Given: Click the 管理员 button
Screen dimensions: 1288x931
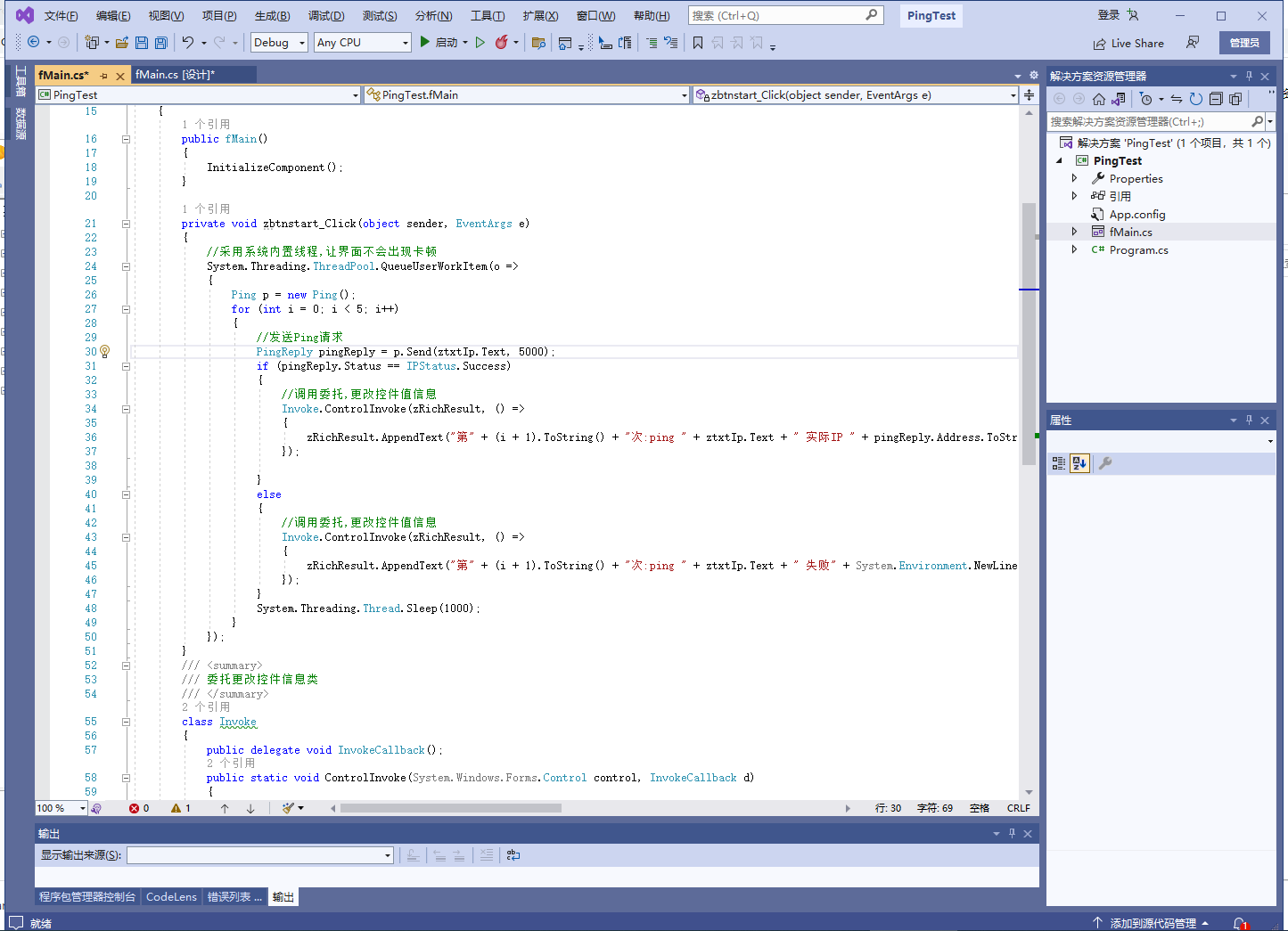Looking at the screenshot, I should click(1244, 43).
